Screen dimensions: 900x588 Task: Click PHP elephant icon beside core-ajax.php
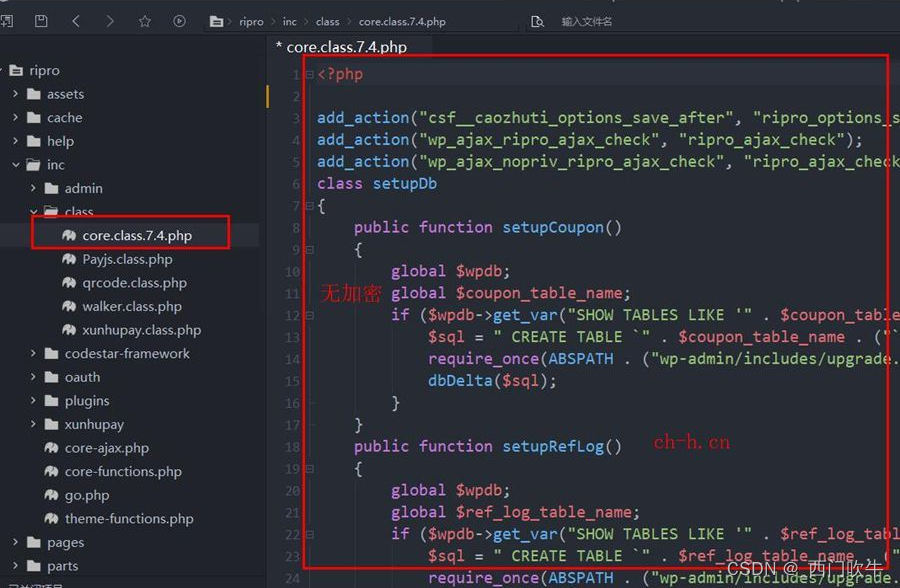click(51, 448)
